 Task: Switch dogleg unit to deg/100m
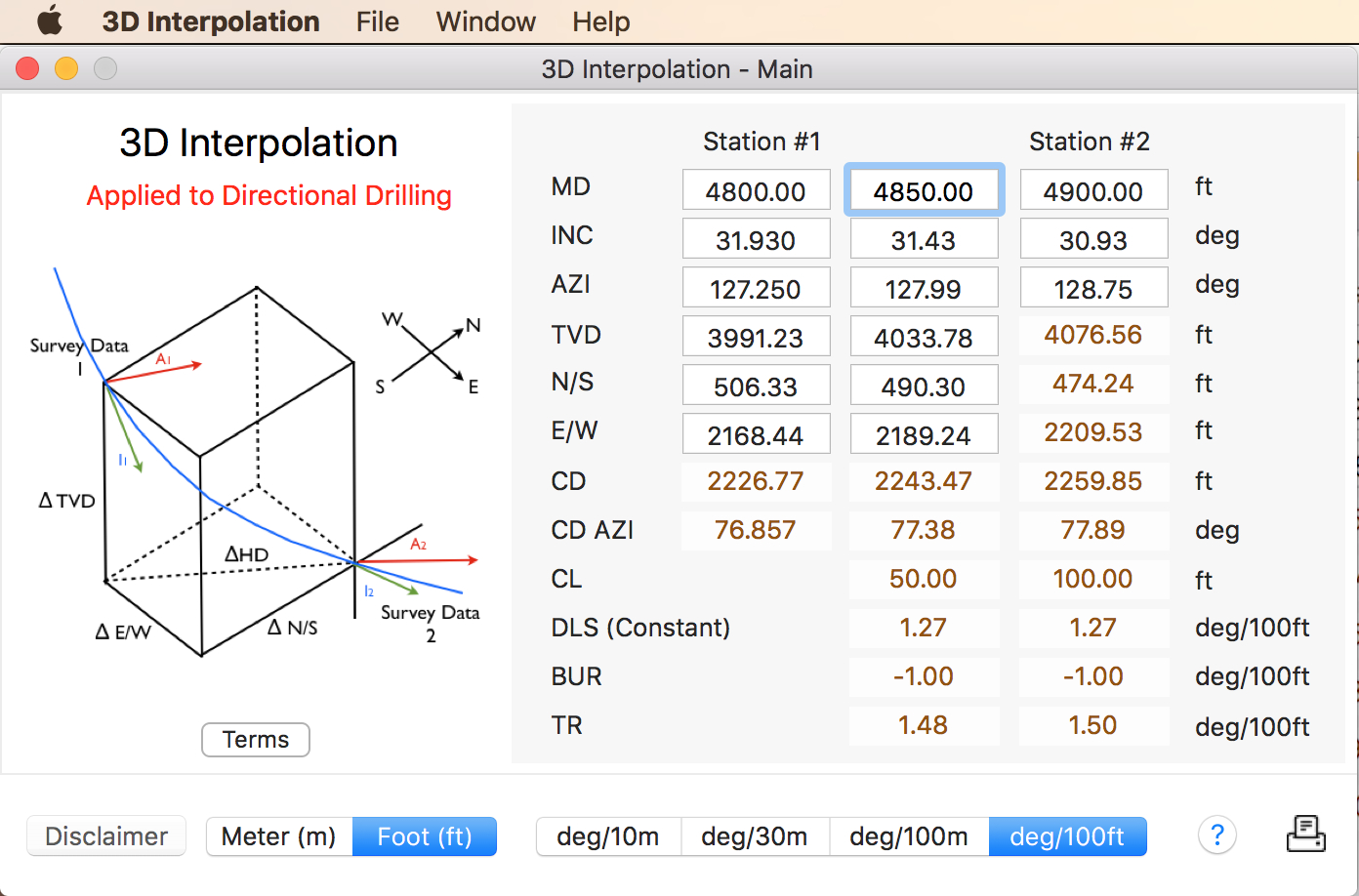pos(908,836)
